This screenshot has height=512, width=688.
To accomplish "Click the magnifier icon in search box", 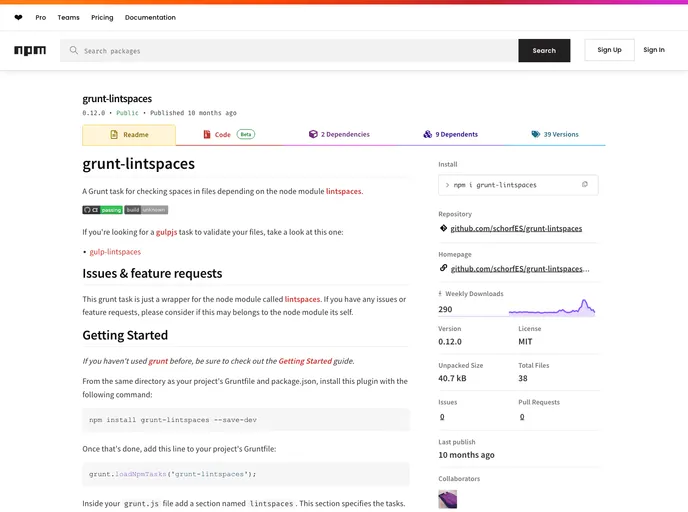I will tap(74, 50).
